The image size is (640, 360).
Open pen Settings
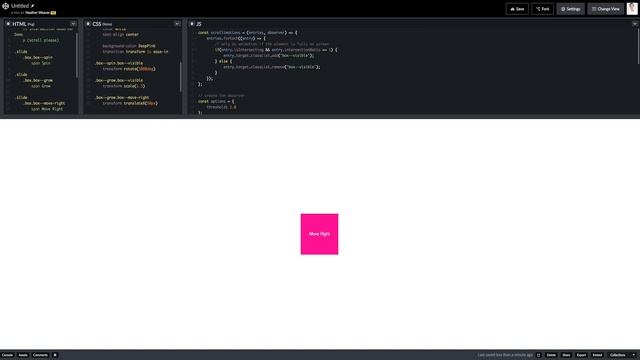pos(570,9)
